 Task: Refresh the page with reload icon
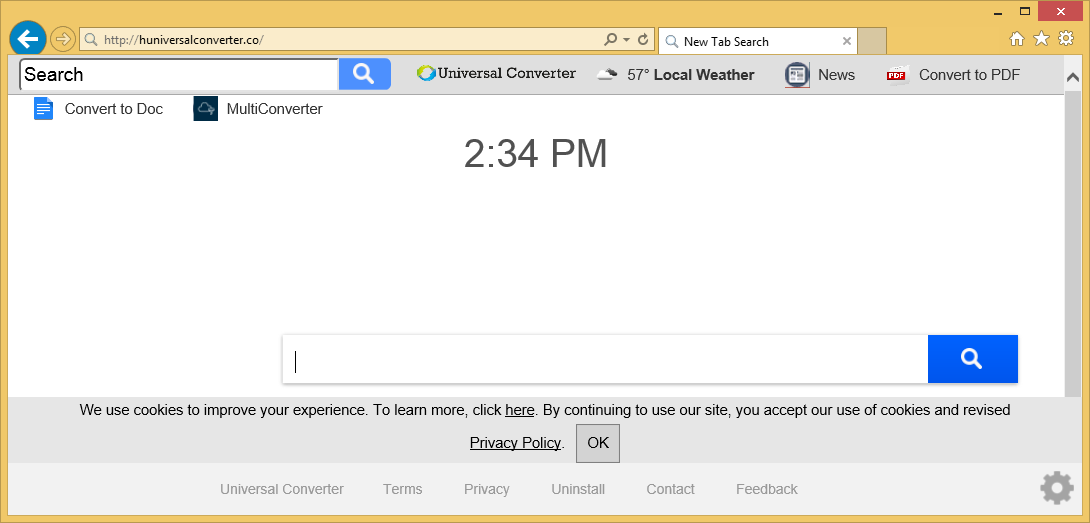(644, 40)
